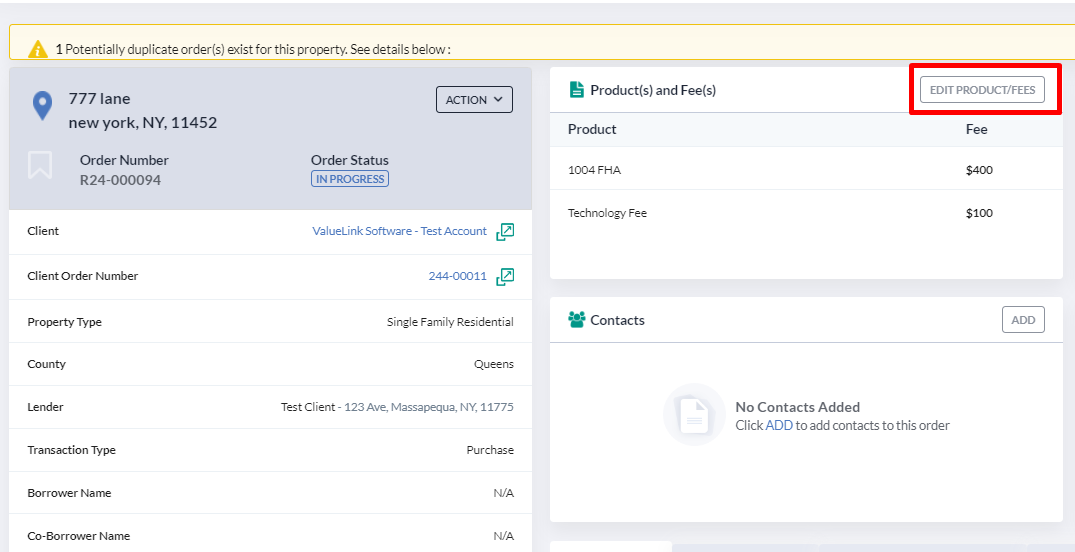Screen dimensions: 1075x552
Task: Open the ACTION dropdown menu
Action: click(x=474, y=100)
